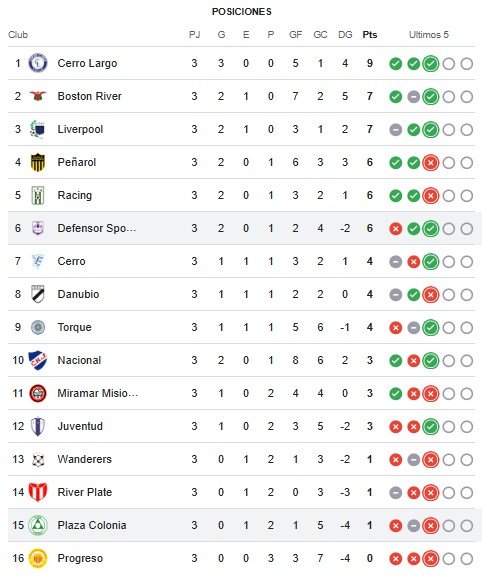Sort table by Pts column header
482x580 pixels.
pos(370,35)
